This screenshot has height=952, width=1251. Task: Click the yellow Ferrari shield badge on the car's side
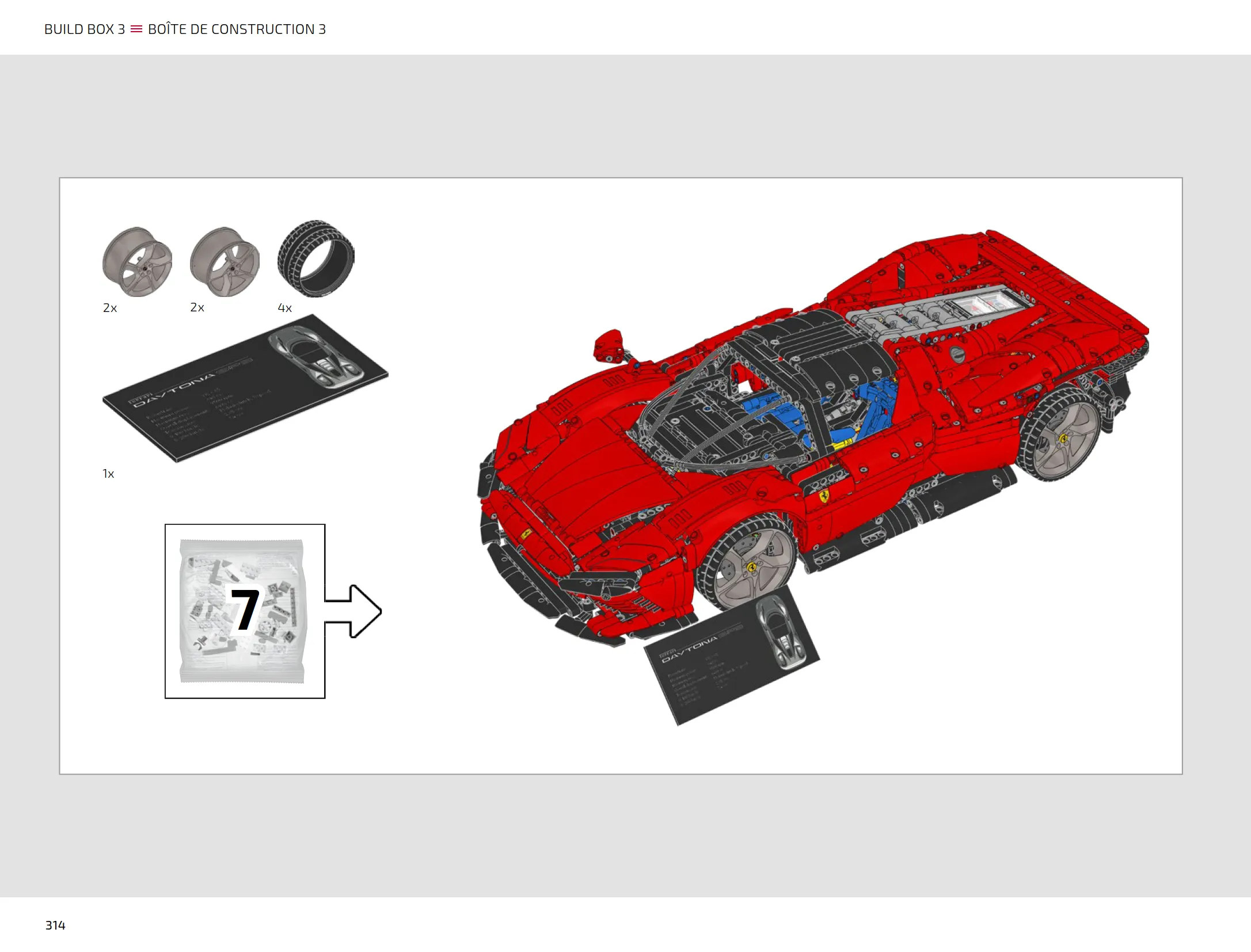(824, 496)
